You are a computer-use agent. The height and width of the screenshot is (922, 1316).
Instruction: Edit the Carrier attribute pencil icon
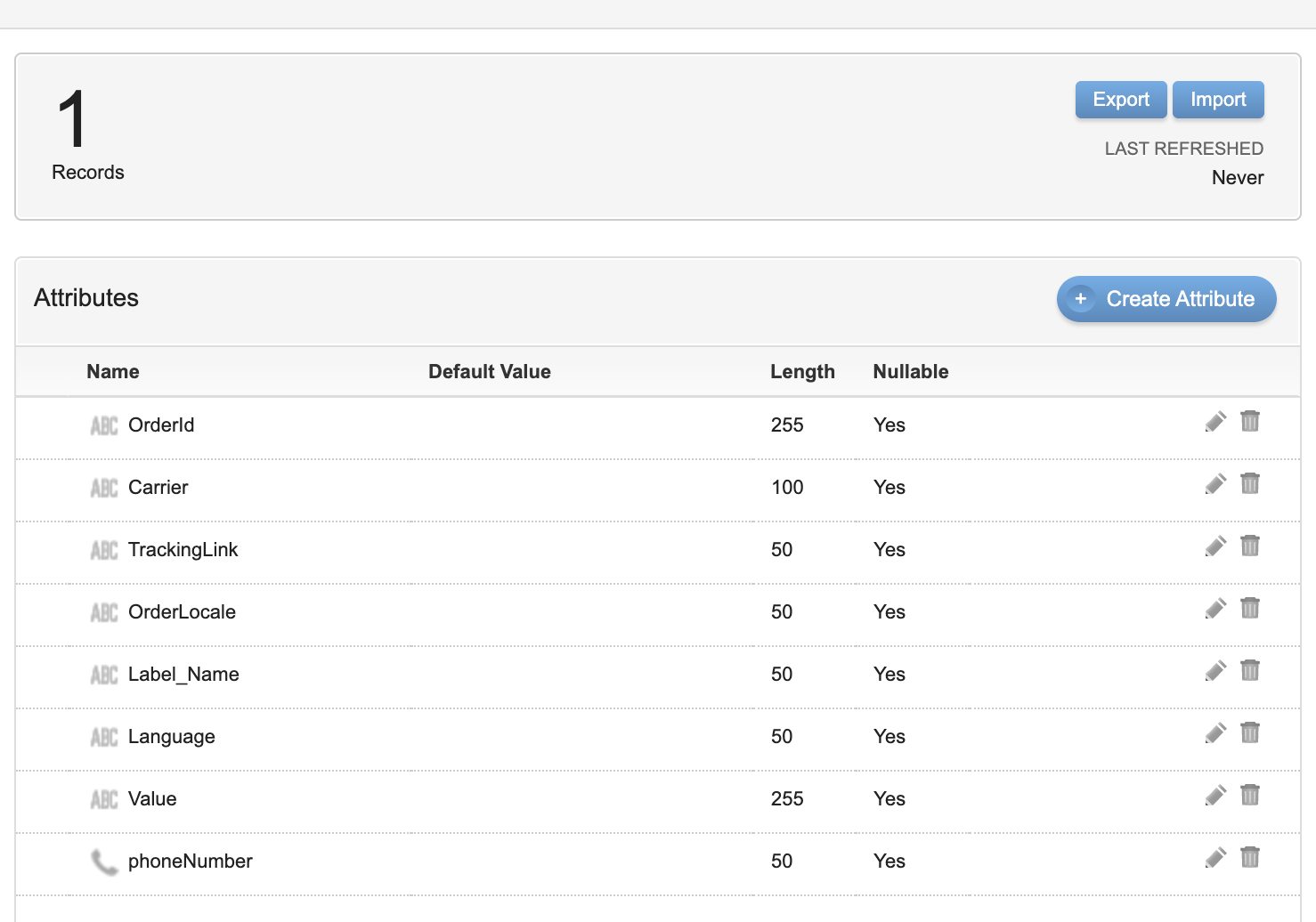point(1215,484)
